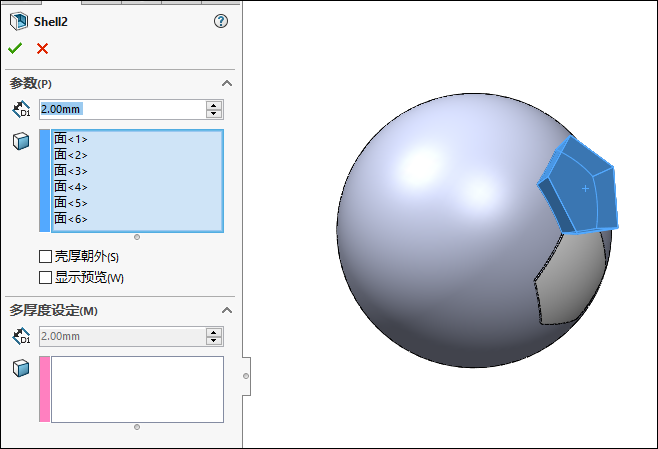Select 面<6> in the faces list
Viewport: 658px width, 449px height.
[x=70, y=218]
